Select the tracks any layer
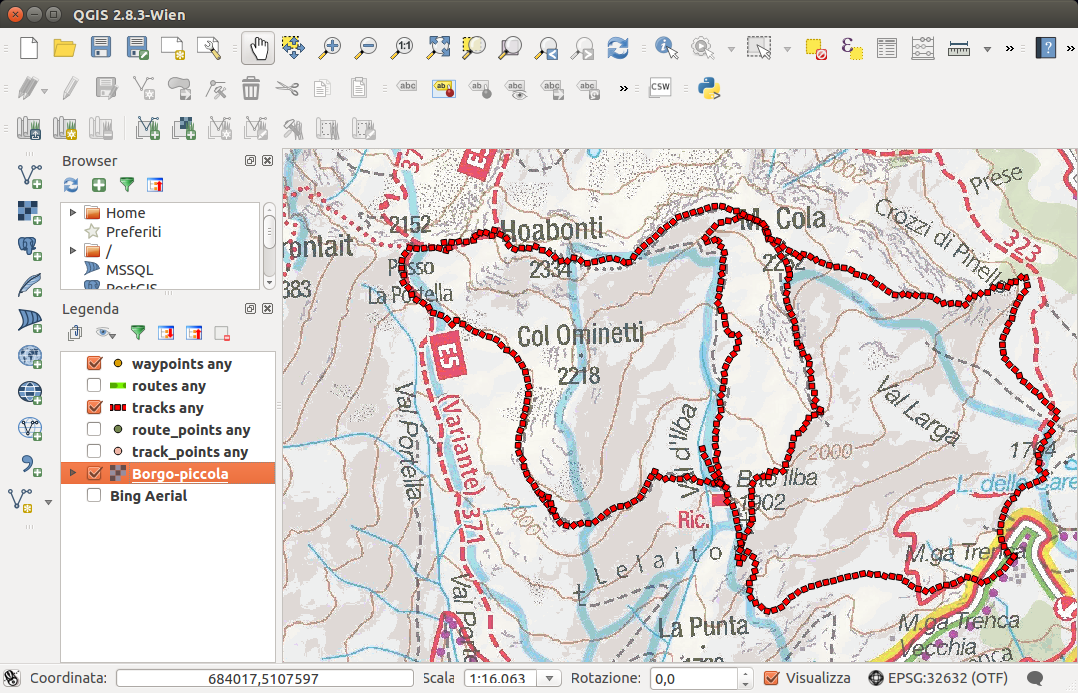 click(x=167, y=408)
